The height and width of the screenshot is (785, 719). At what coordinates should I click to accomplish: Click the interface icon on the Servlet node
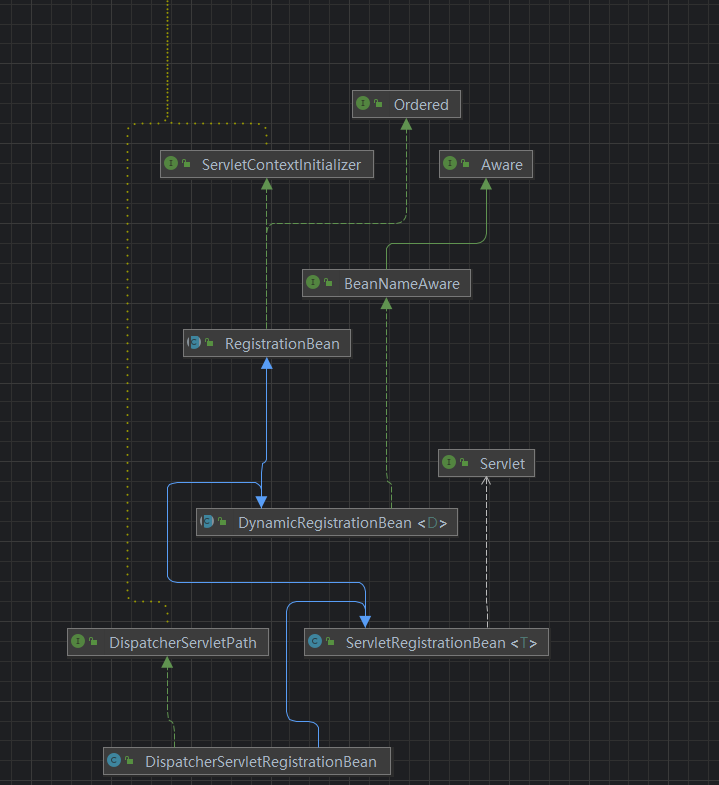click(449, 463)
